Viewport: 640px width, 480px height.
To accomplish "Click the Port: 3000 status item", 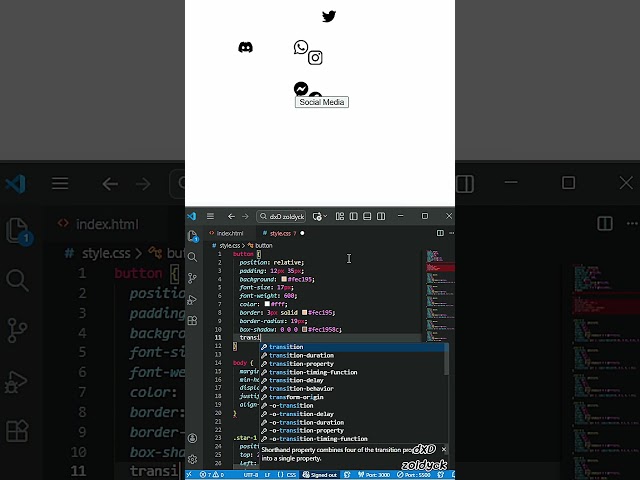I will point(374,475).
